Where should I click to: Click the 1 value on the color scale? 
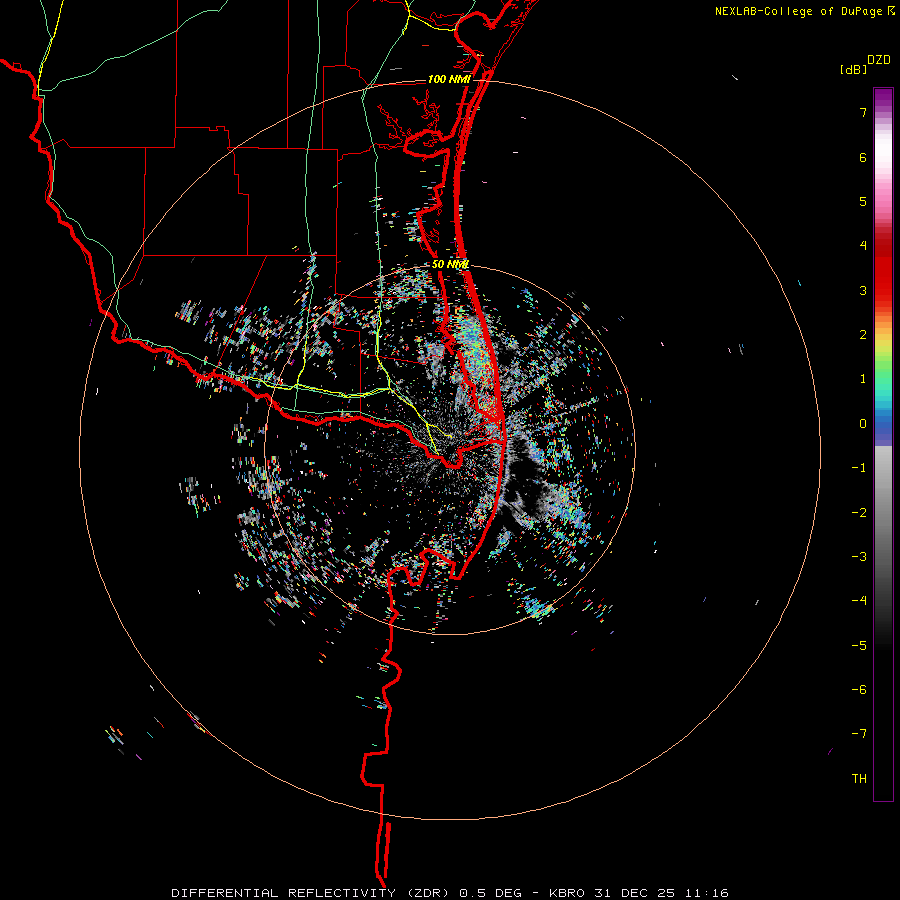pyautogui.click(x=863, y=379)
